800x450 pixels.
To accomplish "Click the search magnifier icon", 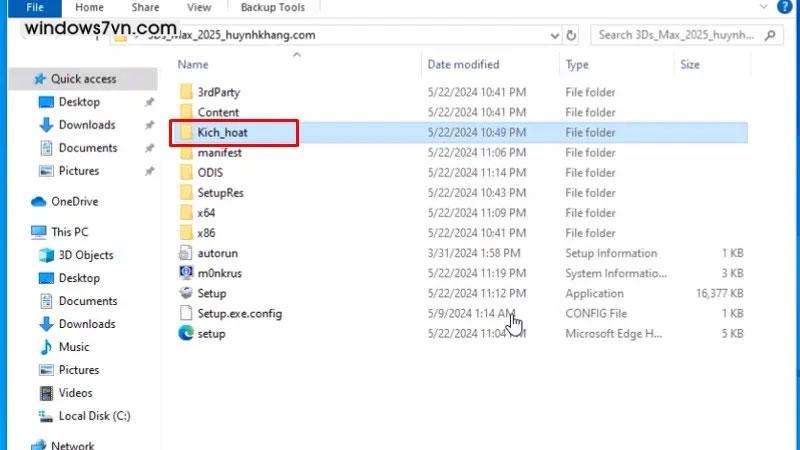I will click(x=771, y=35).
